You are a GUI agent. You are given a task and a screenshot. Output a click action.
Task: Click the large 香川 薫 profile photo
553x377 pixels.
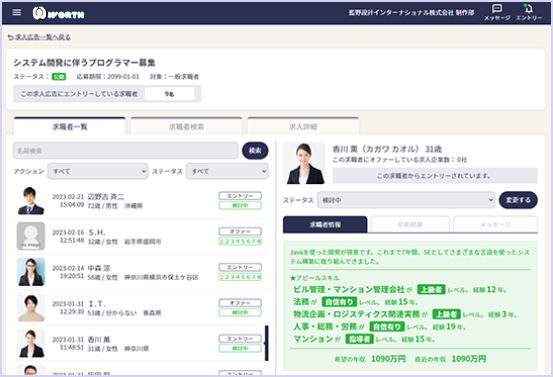click(x=304, y=163)
